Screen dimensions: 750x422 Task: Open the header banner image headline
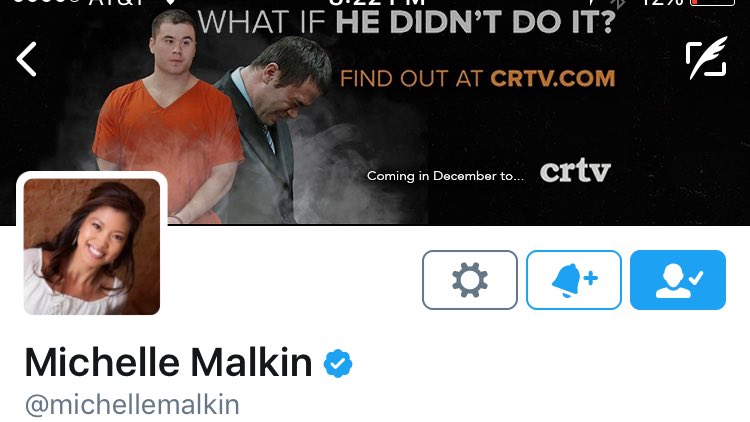point(406,22)
